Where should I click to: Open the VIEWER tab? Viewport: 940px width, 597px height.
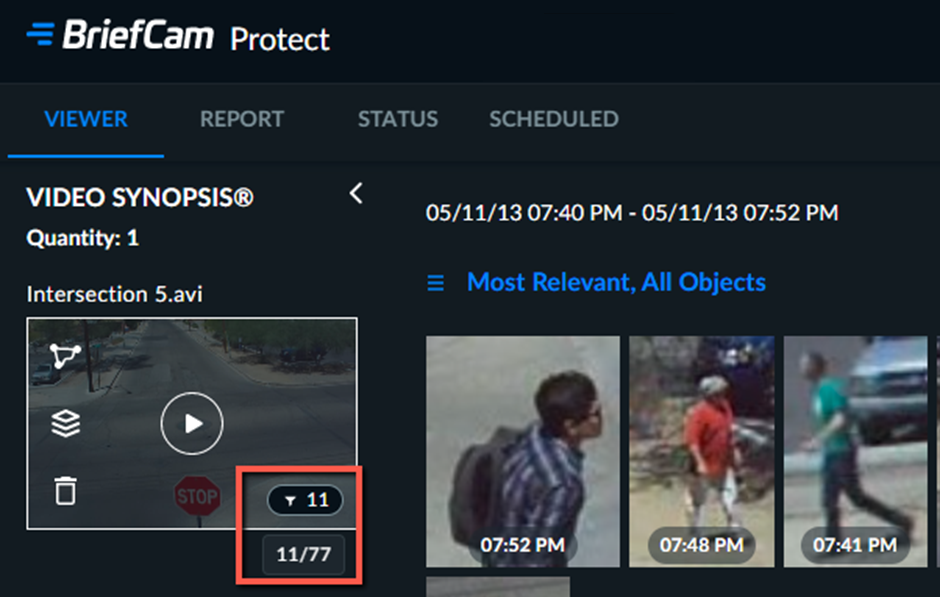[x=86, y=119]
